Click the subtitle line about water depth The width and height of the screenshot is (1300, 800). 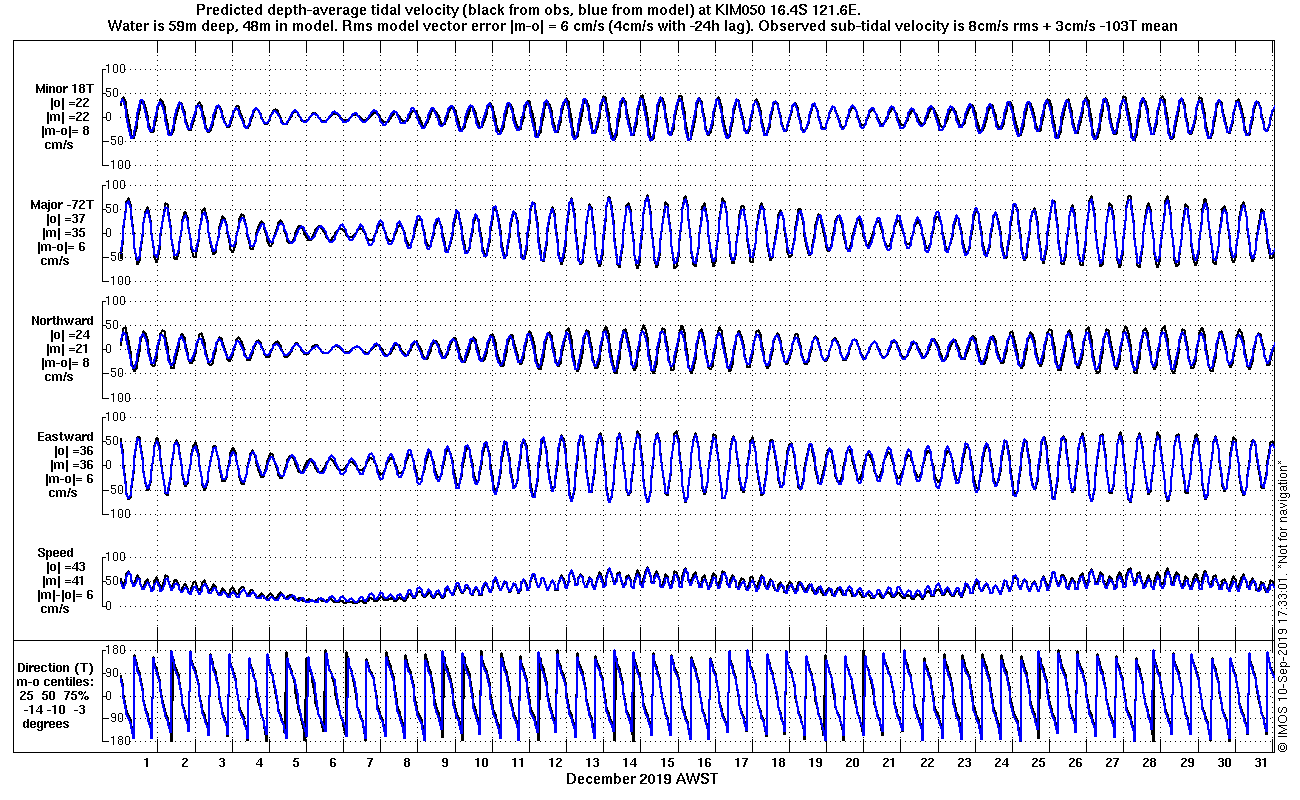click(x=642, y=25)
